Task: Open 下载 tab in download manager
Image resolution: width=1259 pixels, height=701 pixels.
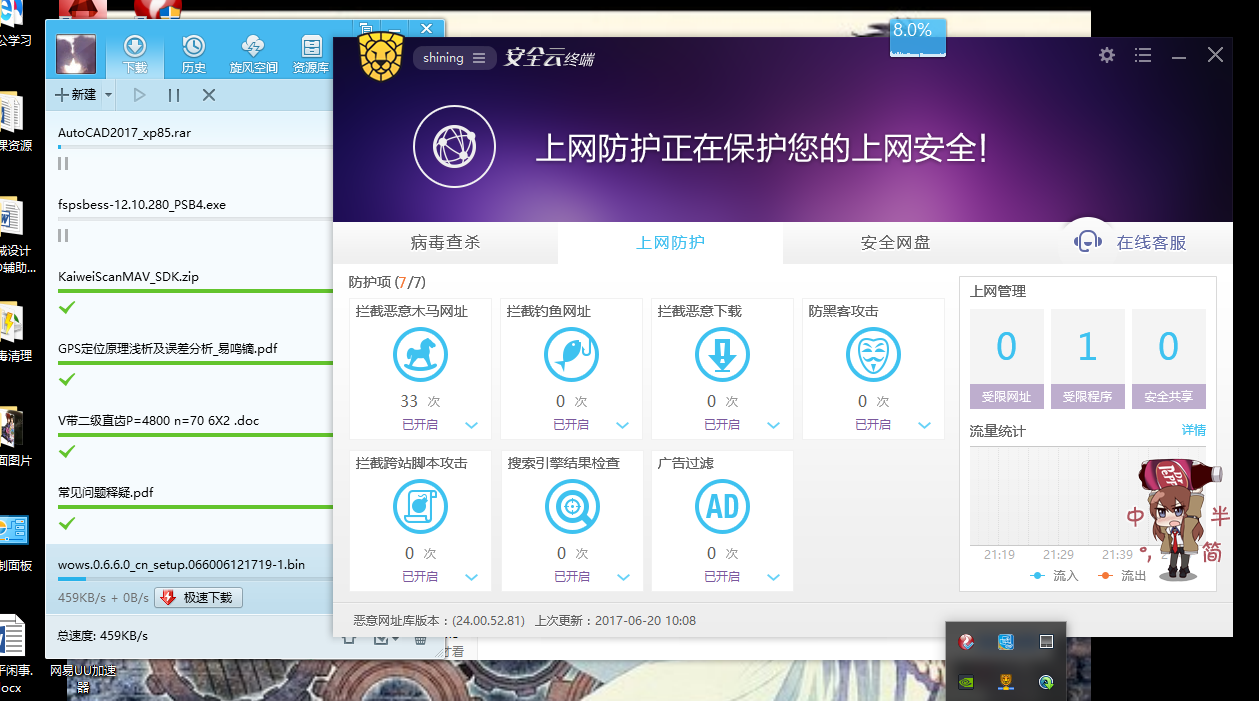Action: point(135,55)
